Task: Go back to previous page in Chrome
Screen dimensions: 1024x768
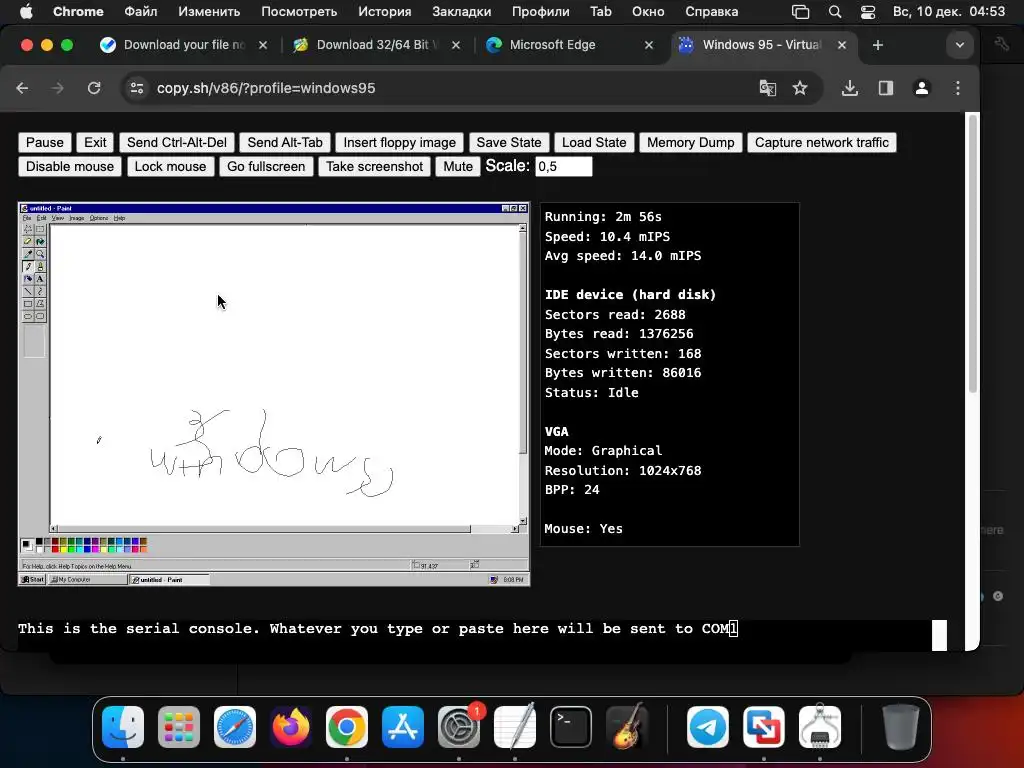Action: pyautogui.click(x=22, y=88)
